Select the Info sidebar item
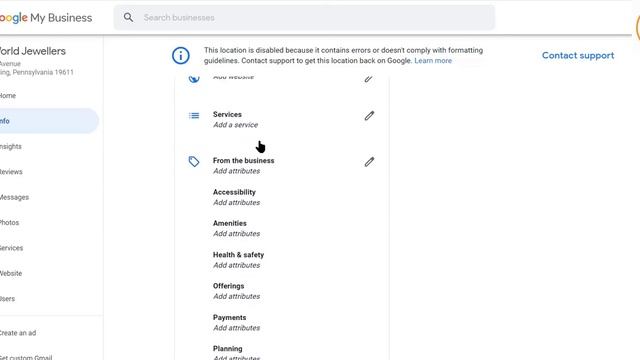 pyautogui.click(x=49, y=121)
